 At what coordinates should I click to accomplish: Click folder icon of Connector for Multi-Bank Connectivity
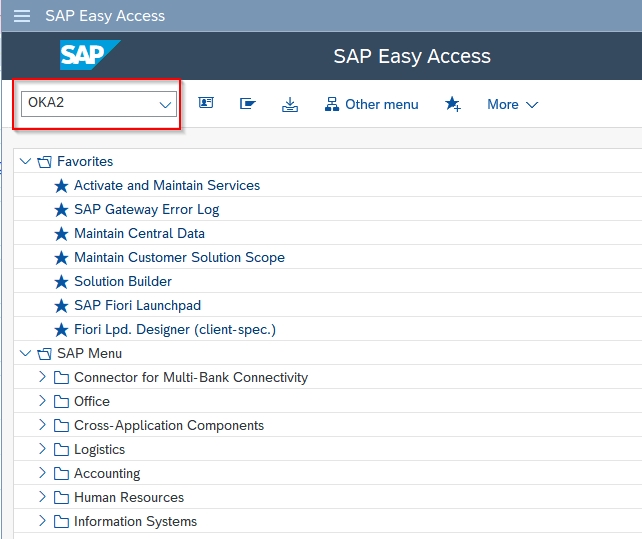tap(61, 378)
